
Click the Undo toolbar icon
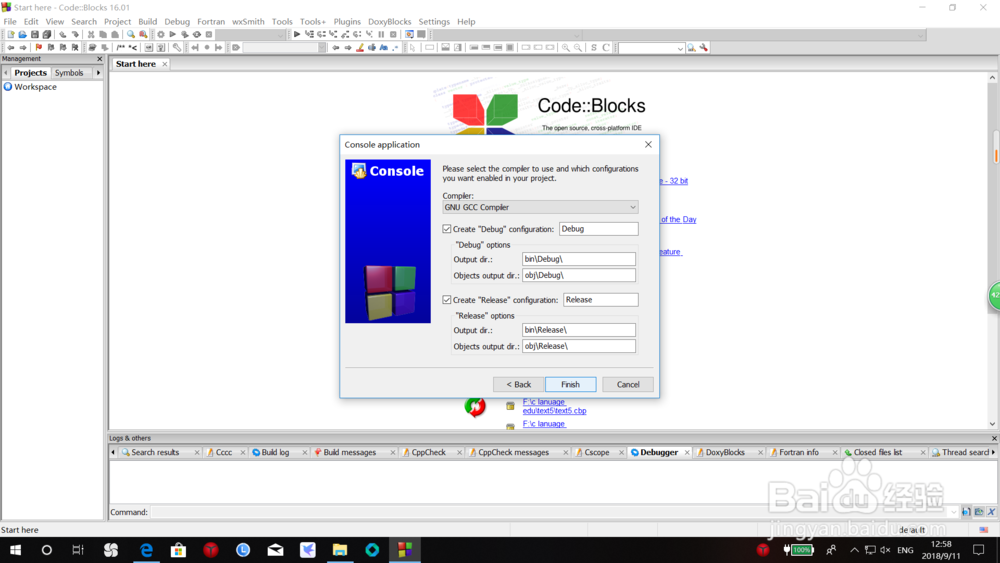coord(62,34)
